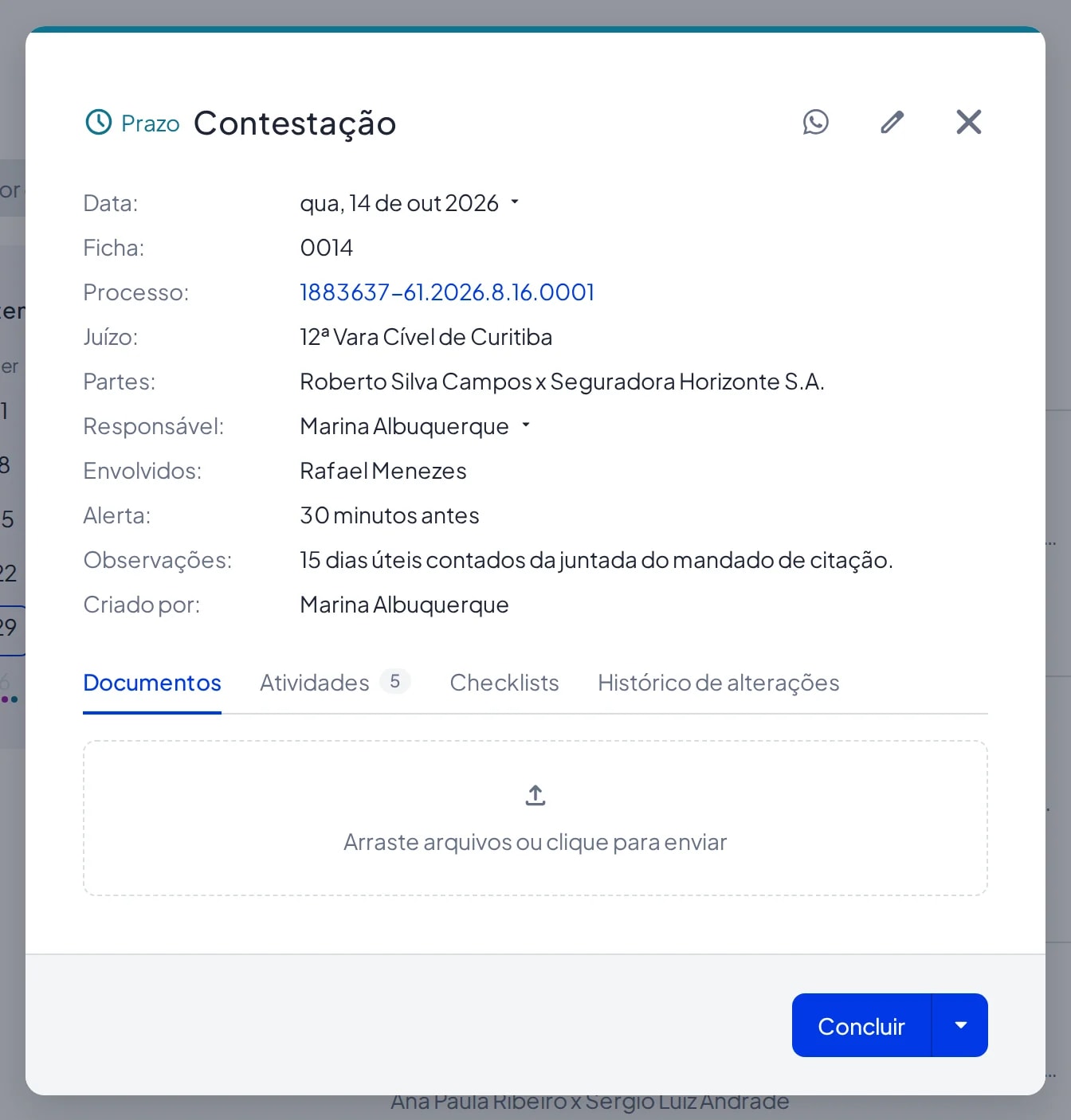The image size is (1071, 1120).
Task: Click the Observações text about 15 dias úteis
Action: (596, 560)
